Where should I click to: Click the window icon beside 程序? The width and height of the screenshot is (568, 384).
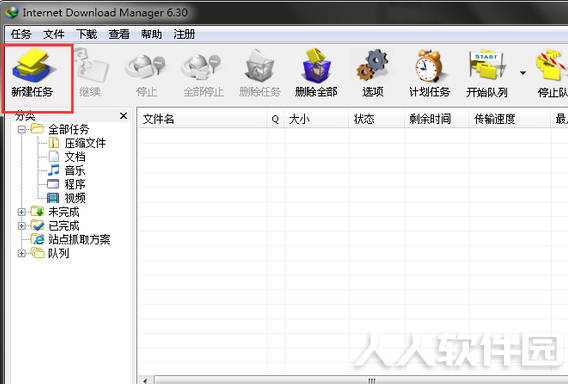click(x=53, y=184)
